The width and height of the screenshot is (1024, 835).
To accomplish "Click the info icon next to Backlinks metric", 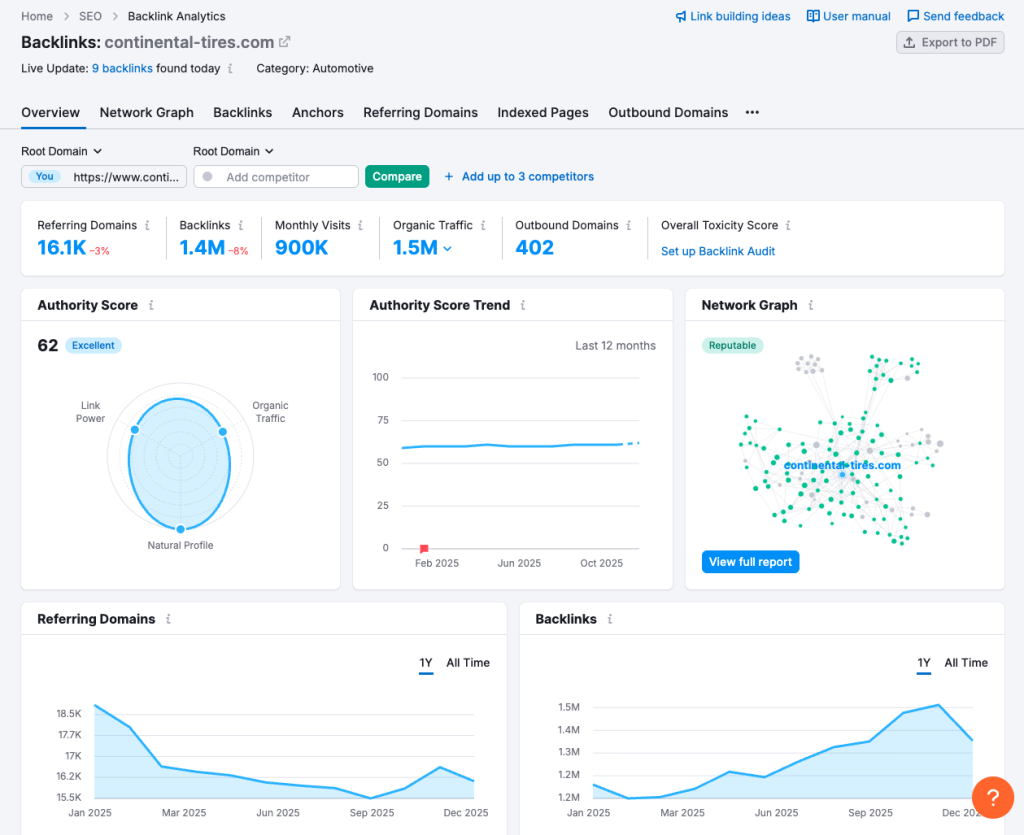I will pyautogui.click(x=242, y=225).
